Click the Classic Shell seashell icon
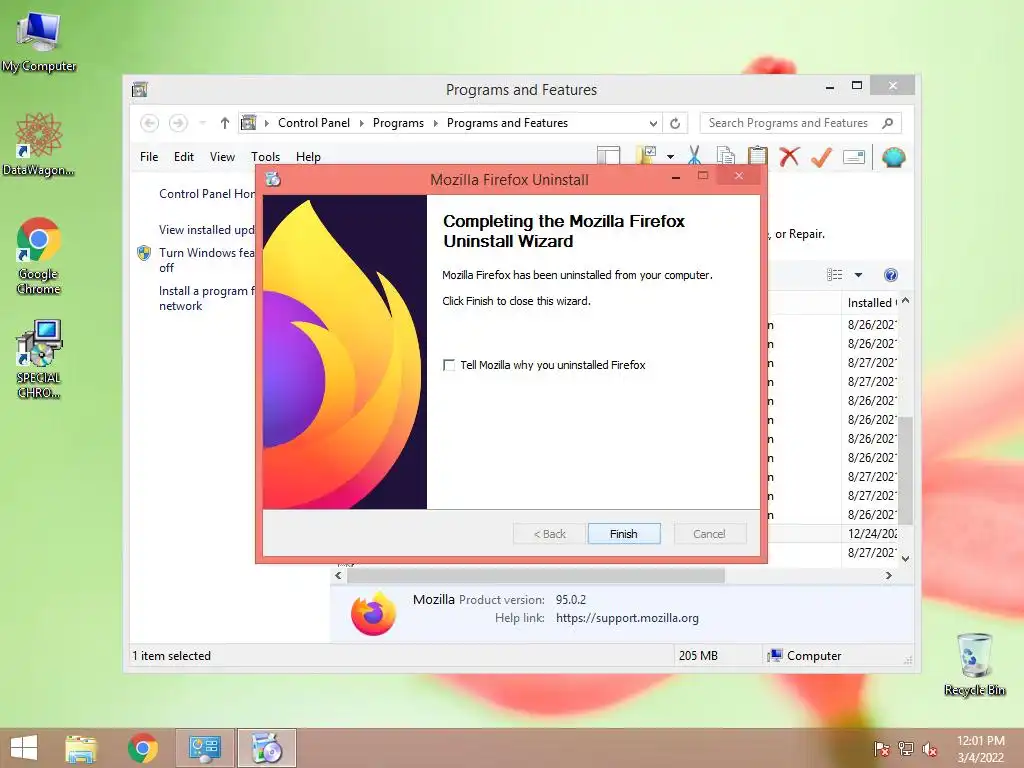The image size is (1024, 768). [x=893, y=157]
